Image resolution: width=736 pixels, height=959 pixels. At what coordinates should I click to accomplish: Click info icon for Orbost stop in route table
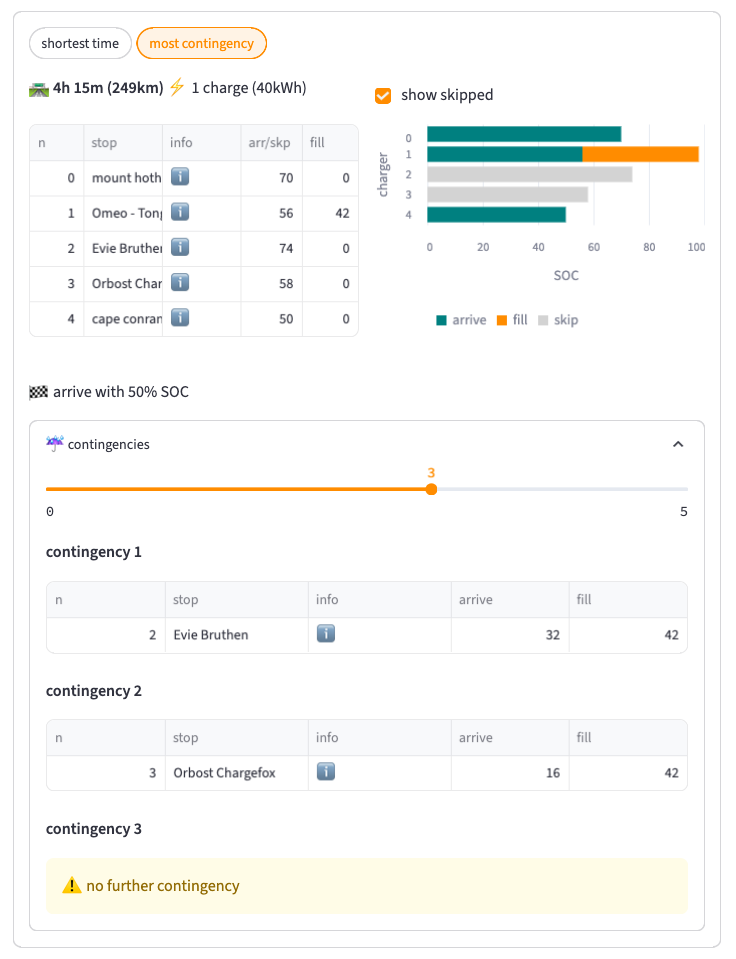pos(181,282)
